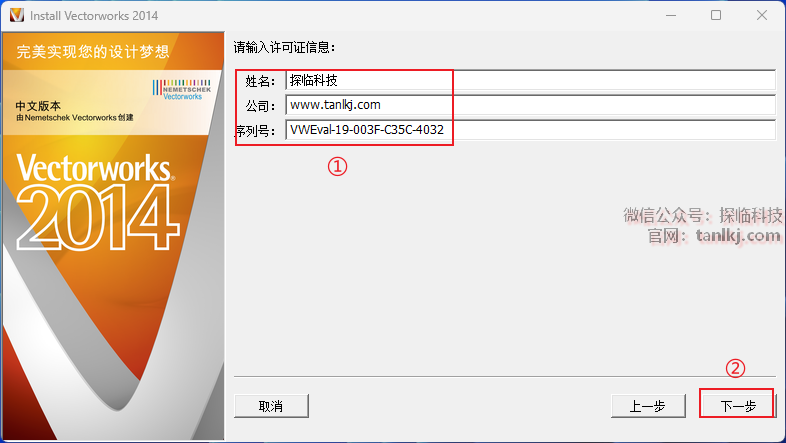Click the Vectorworks 2014 banner title
This screenshot has height=443, width=786.
(x=96, y=200)
